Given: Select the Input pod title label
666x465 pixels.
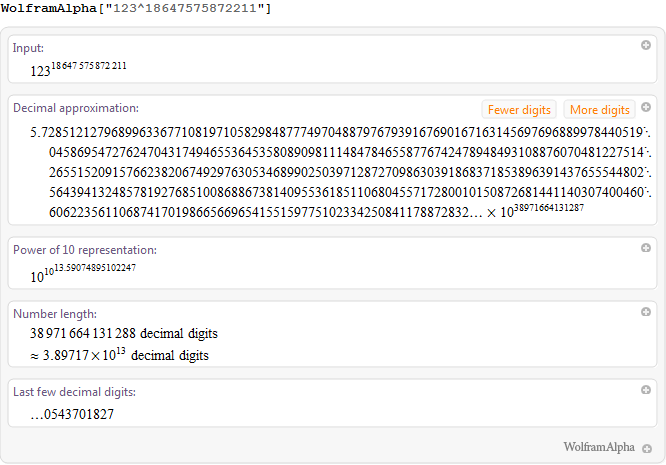Looking at the screenshot, I should pos(28,48).
